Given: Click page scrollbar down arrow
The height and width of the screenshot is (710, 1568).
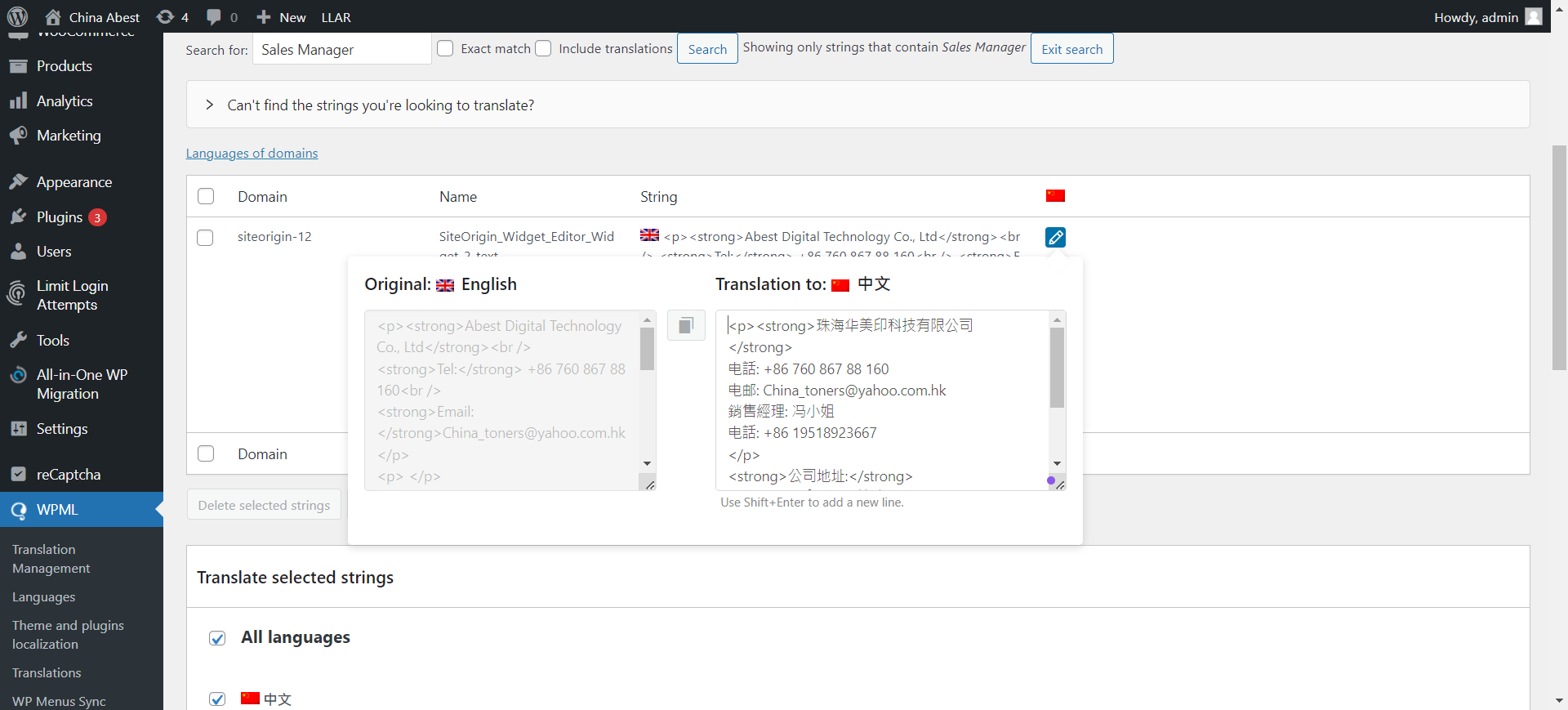Looking at the screenshot, I should click(x=1559, y=701).
